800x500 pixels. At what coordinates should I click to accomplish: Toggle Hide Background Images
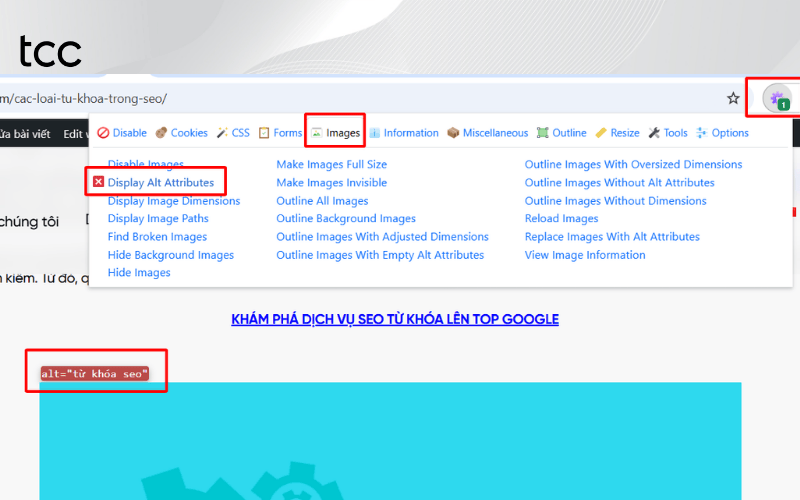point(170,255)
